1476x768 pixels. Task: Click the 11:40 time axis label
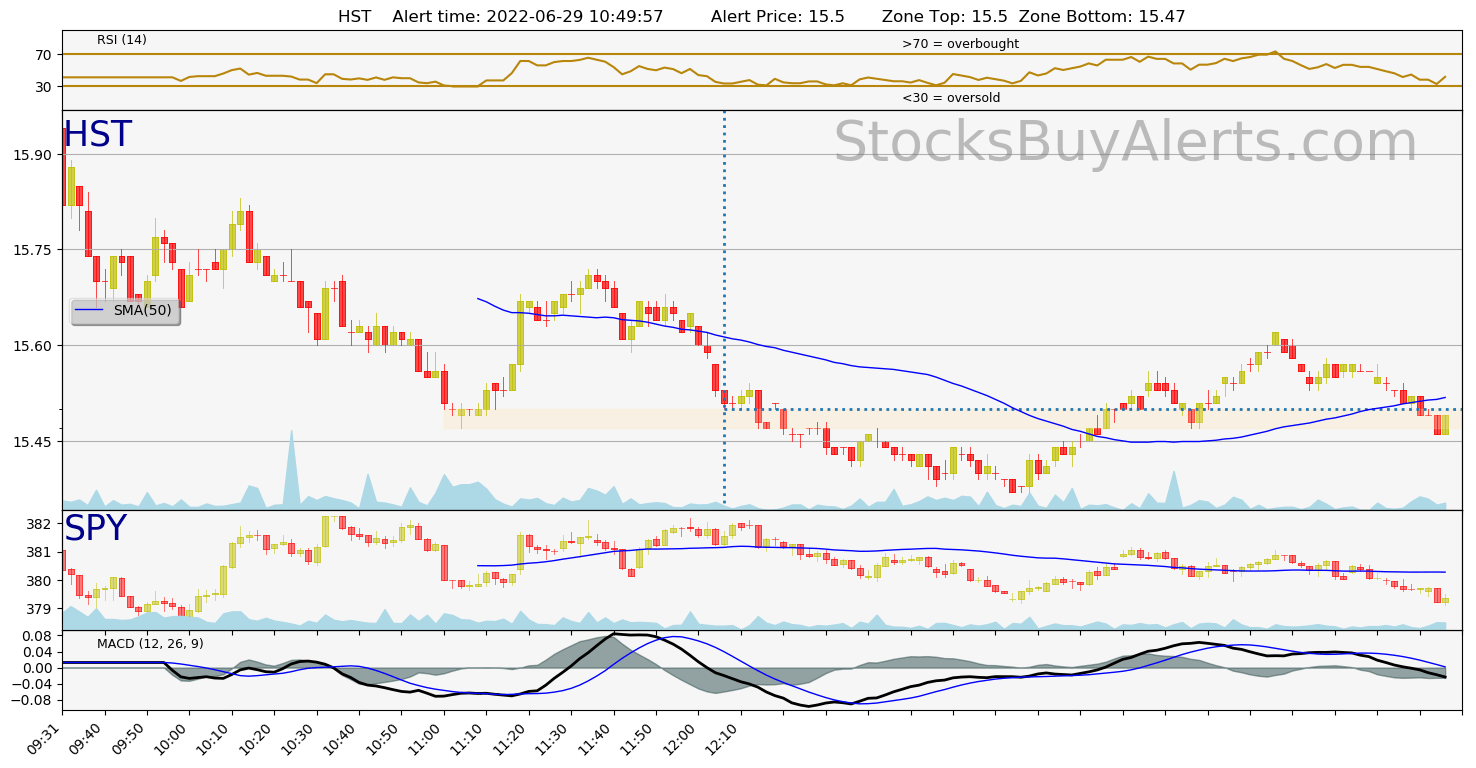click(x=597, y=738)
